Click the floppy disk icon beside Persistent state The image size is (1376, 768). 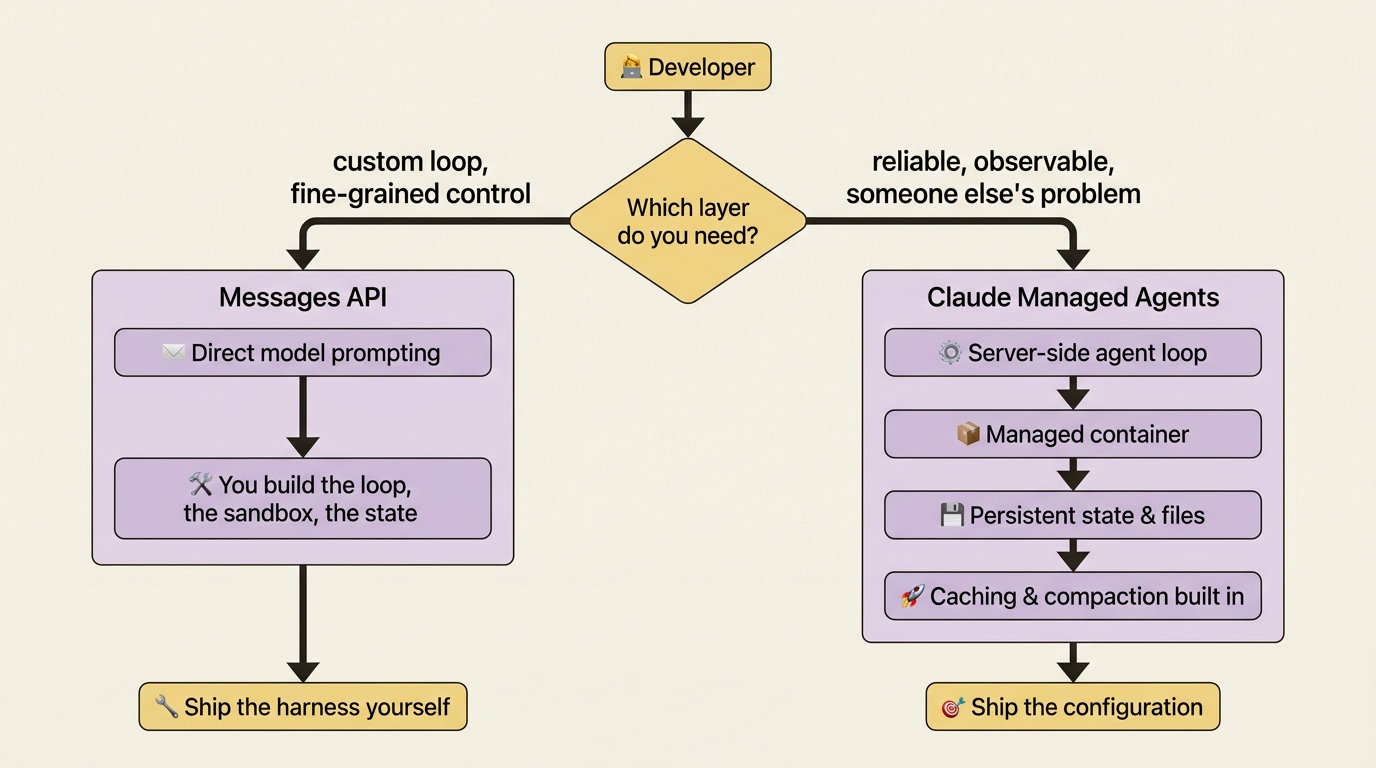coord(952,516)
